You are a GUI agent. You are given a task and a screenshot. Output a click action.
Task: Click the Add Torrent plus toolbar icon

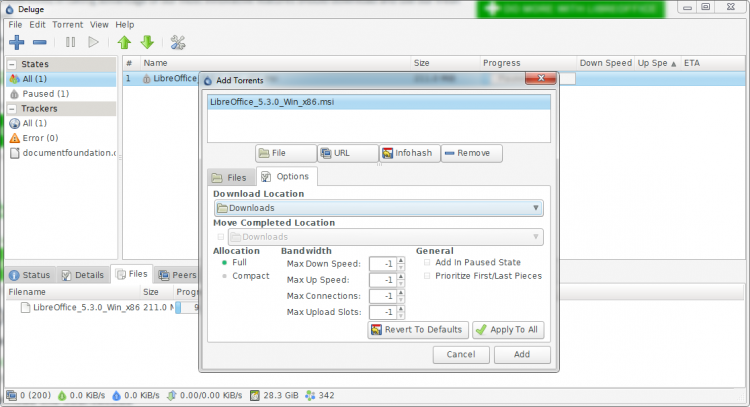pyautogui.click(x=17, y=43)
